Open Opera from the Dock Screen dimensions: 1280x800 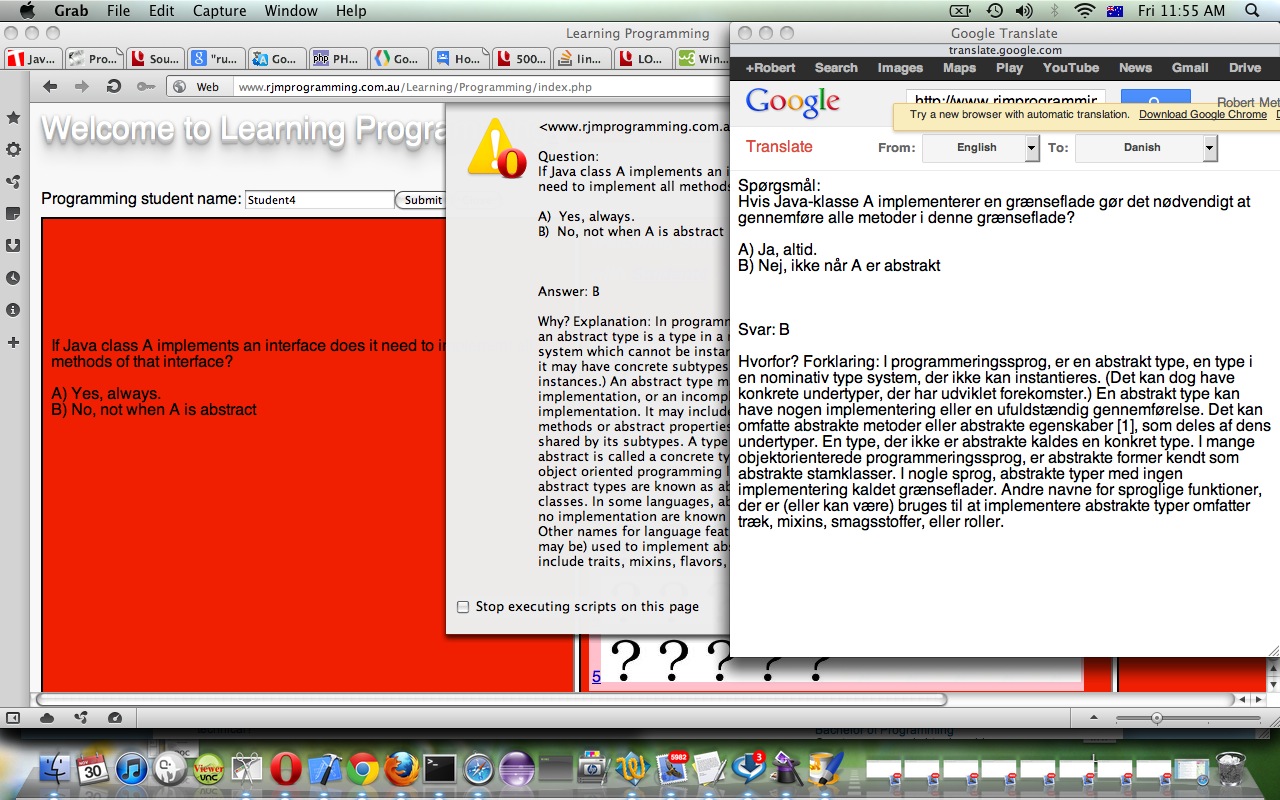click(285, 769)
